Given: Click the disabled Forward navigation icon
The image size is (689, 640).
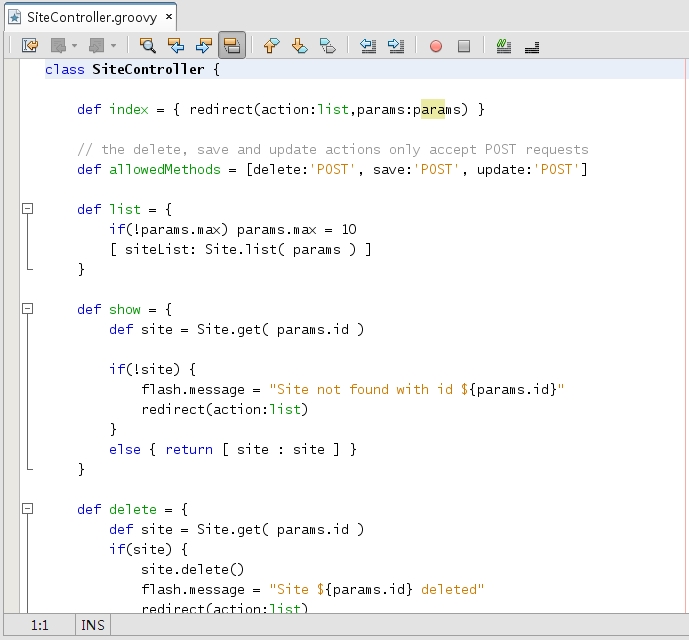Looking at the screenshot, I should (97, 45).
